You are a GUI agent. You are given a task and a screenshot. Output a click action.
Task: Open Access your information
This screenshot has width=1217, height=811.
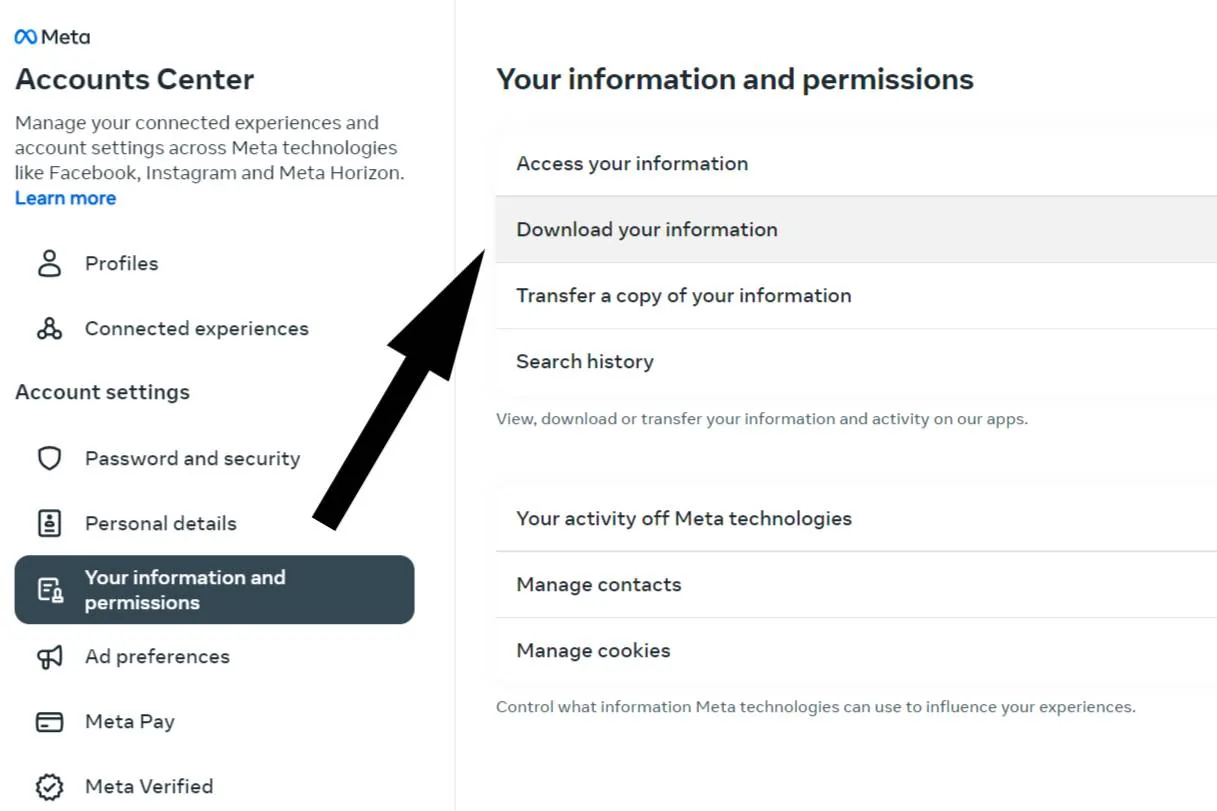[x=632, y=163]
